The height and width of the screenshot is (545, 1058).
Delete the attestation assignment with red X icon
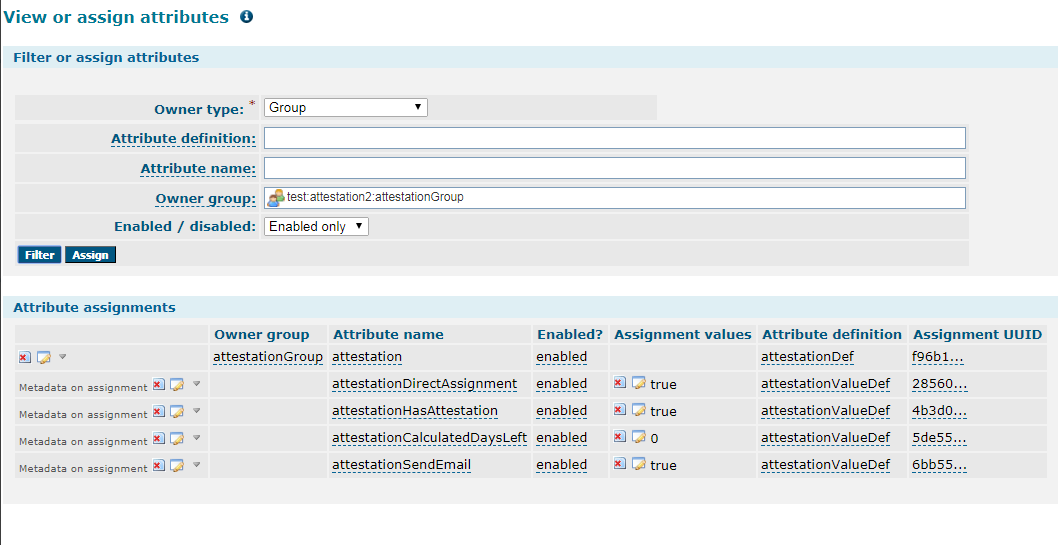pyautogui.click(x=24, y=357)
